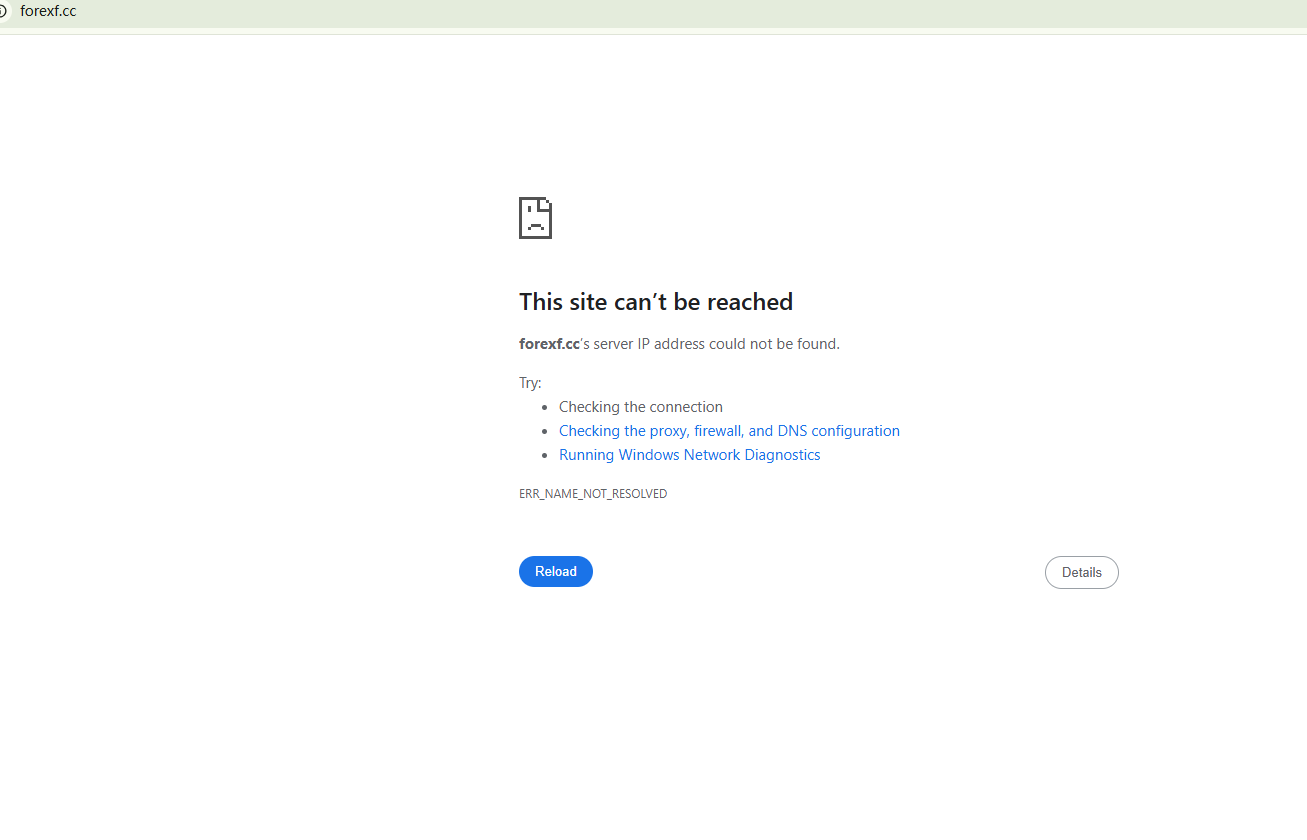This screenshot has height=840, width=1307.
Task: Click the "Checking the connection" list item
Action: 641,407
